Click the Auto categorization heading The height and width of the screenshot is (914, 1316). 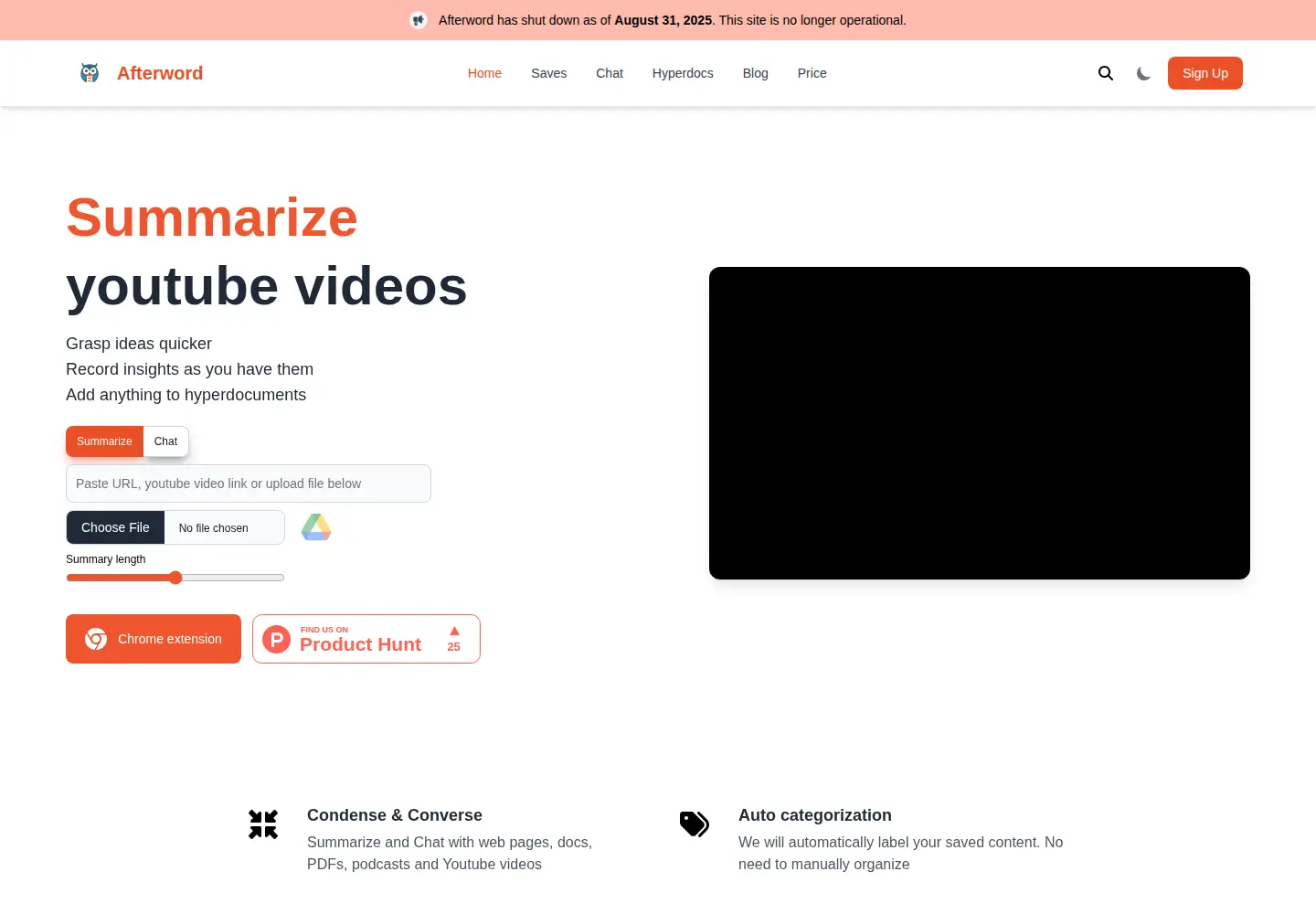815,815
